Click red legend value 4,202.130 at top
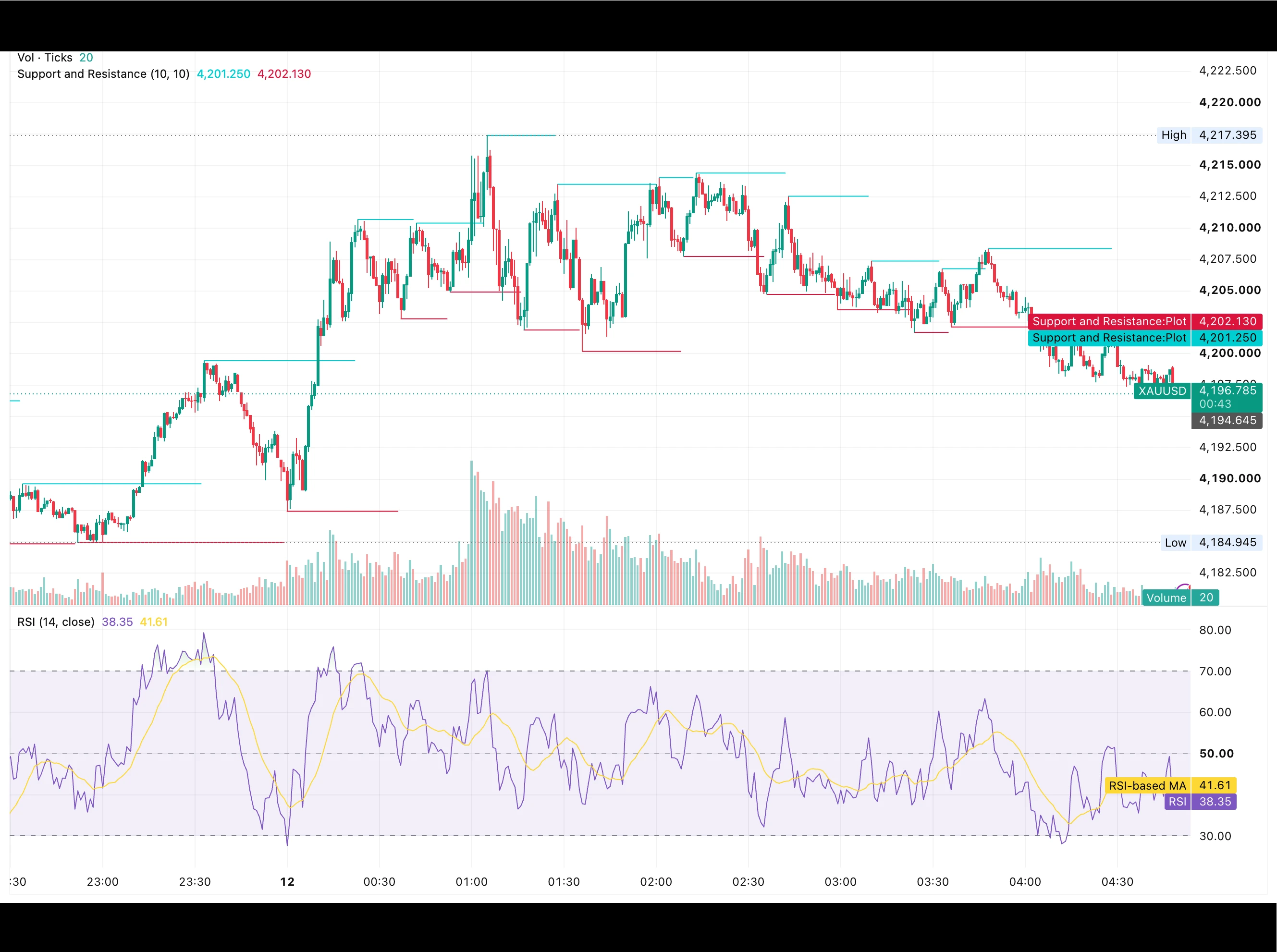 coord(284,74)
